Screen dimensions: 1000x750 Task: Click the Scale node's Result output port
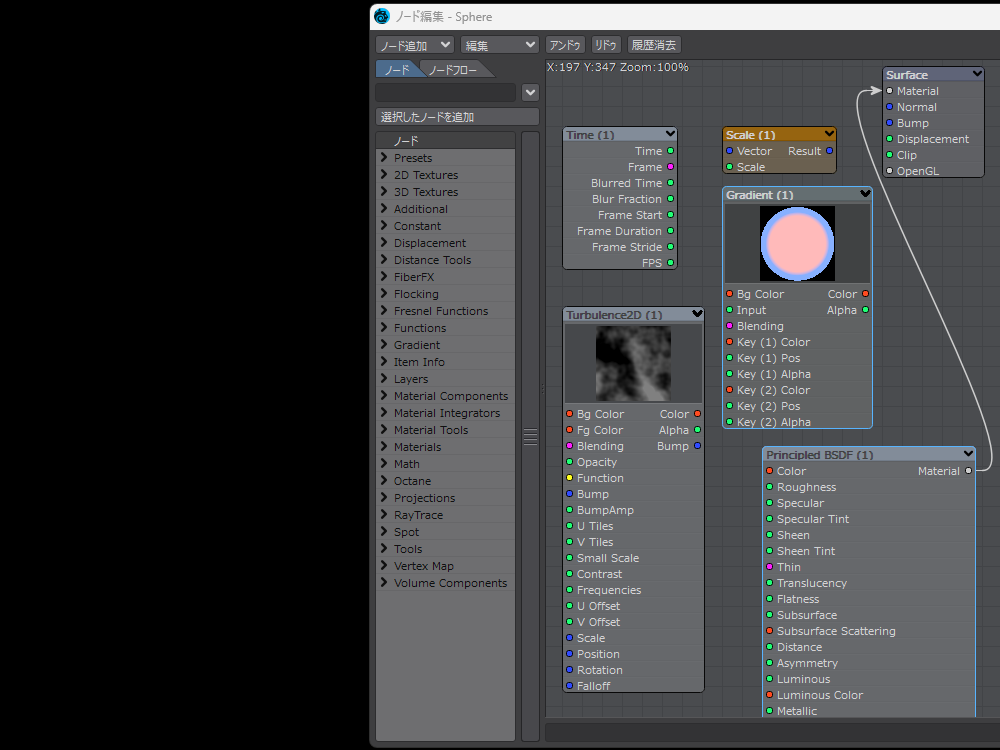pos(829,151)
